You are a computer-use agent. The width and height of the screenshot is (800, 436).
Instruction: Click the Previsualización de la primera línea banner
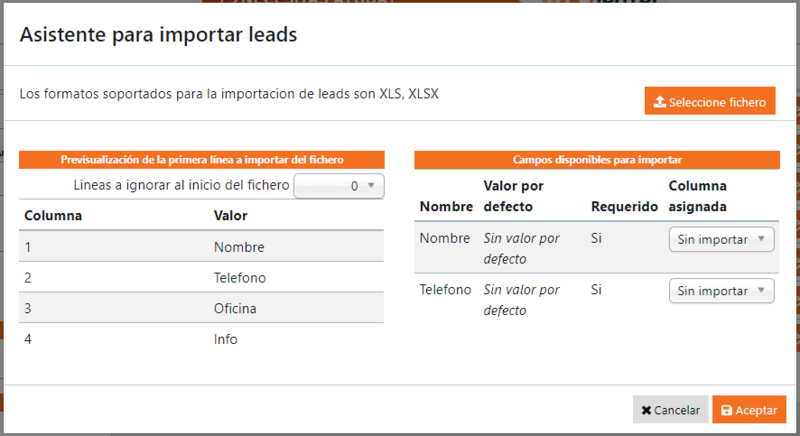tap(202, 159)
